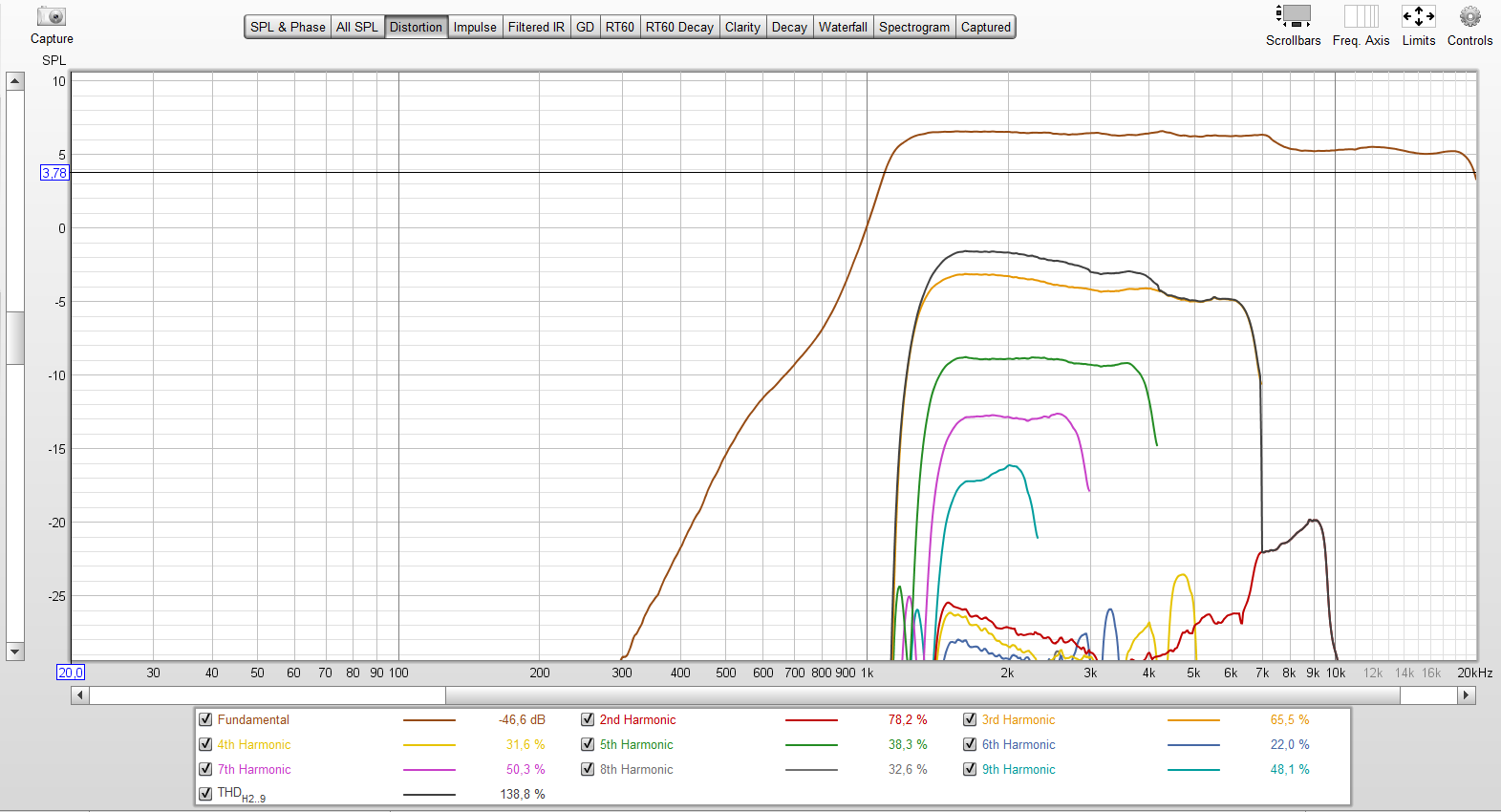Click the horizontal scrollbar left arrow
This screenshot has height=812, width=1501.
(80, 695)
